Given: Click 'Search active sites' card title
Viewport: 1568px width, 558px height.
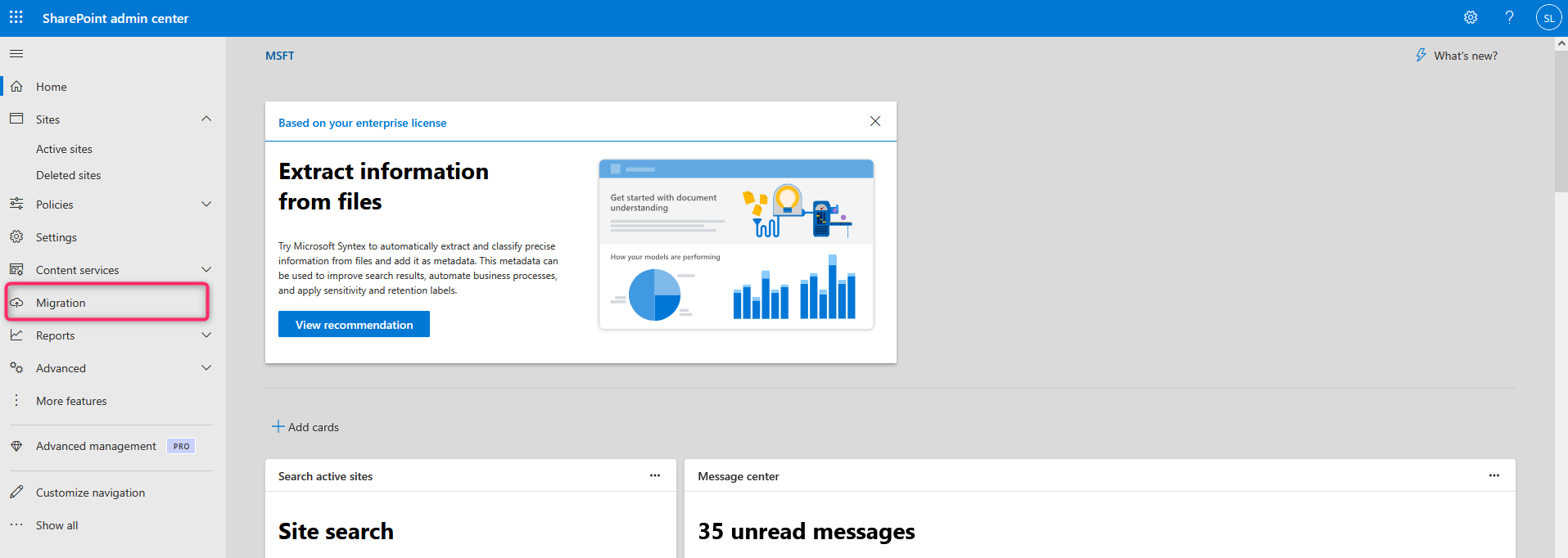Looking at the screenshot, I should tap(325, 476).
